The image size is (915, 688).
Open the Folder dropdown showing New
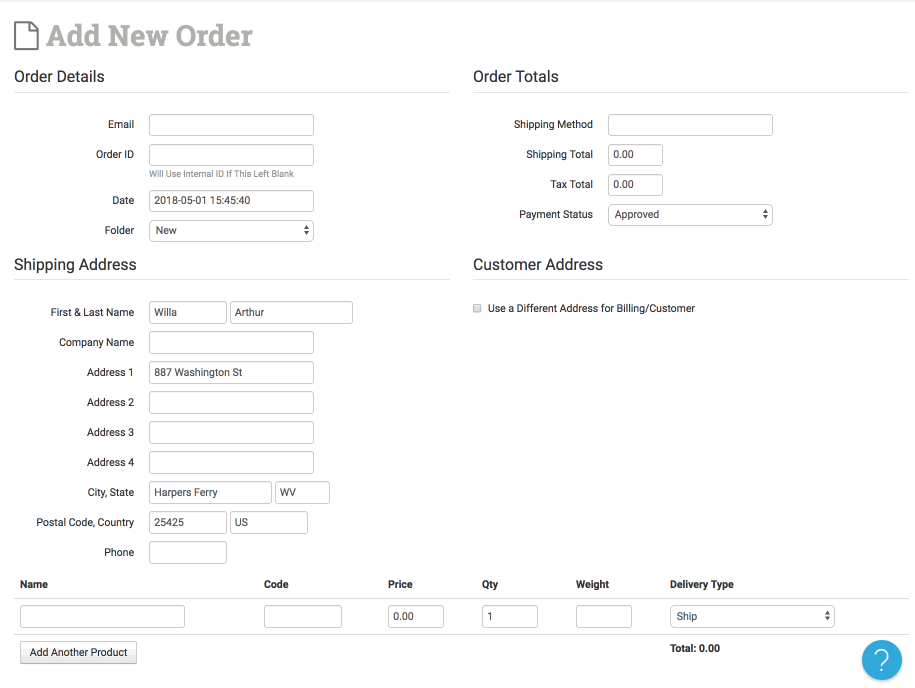pos(231,231)
